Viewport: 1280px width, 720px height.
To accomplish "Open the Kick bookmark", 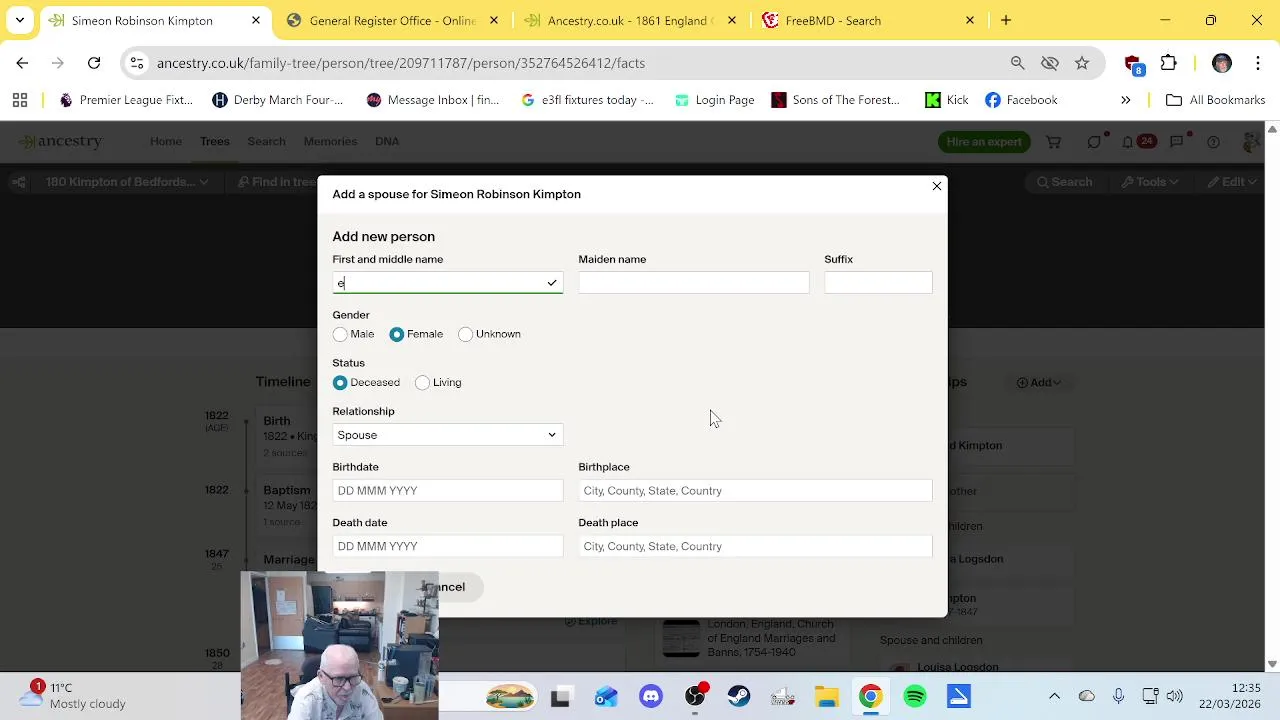I will coord(946,100).
